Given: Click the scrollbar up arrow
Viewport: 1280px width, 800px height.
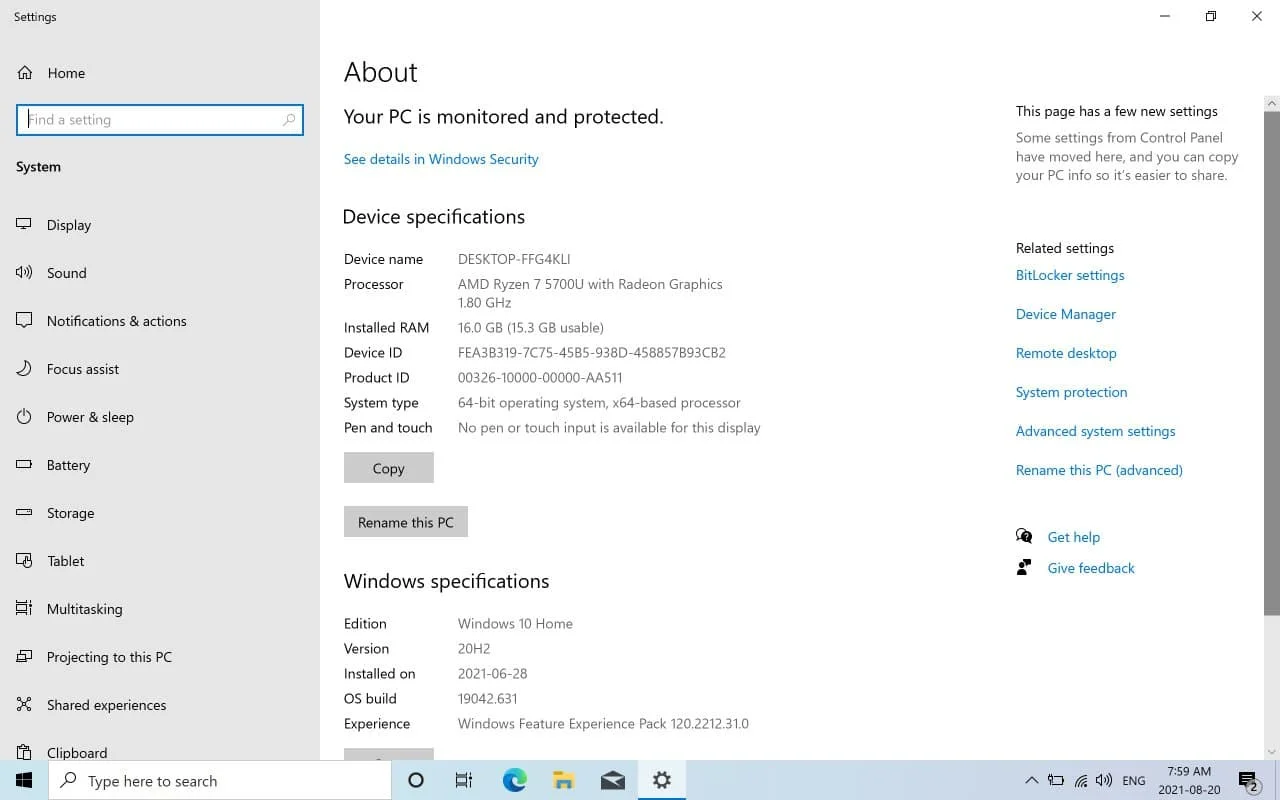Looking at the screenshot, I should pyautogui.click(x=1272, y=103).
